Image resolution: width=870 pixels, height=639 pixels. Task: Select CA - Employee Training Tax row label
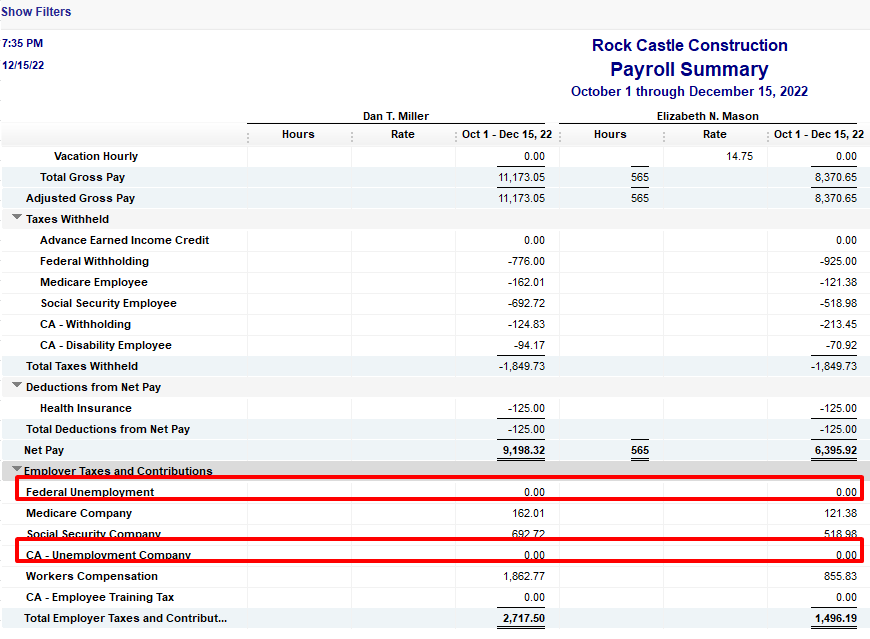click(x=100, y=597)
